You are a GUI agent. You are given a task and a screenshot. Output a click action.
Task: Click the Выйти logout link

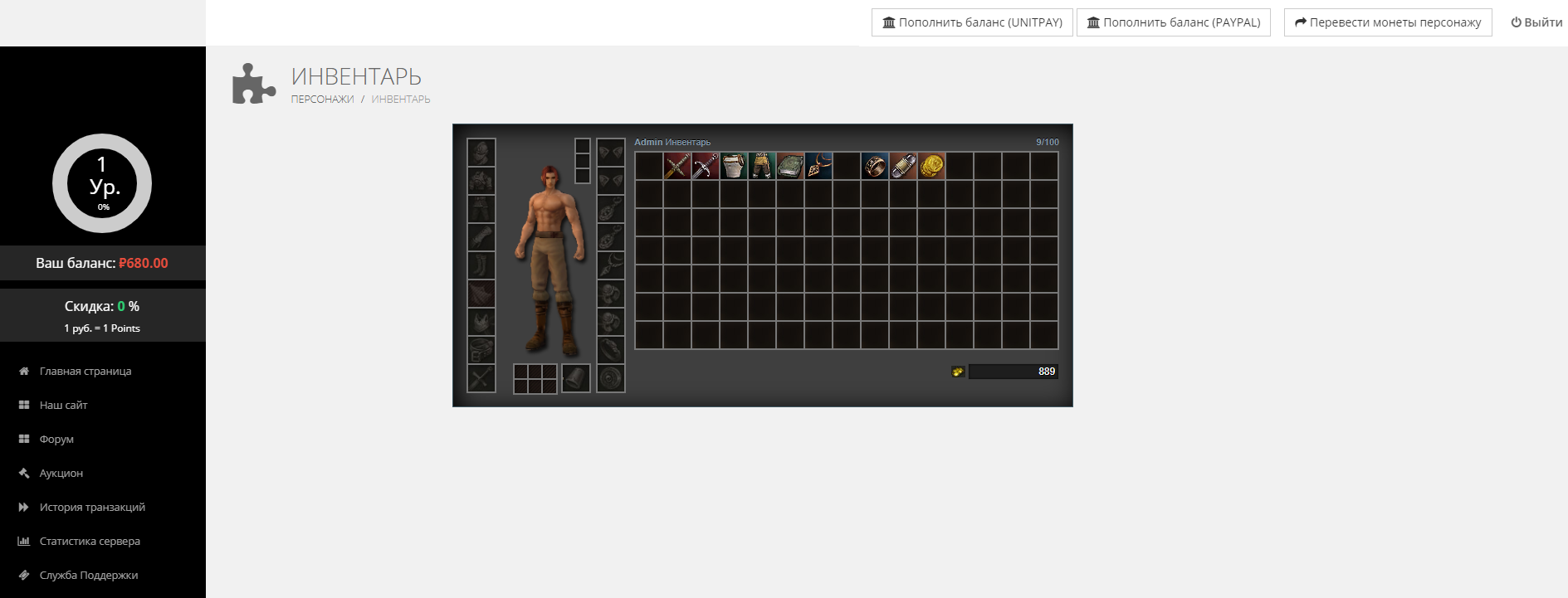[1536, 22]
